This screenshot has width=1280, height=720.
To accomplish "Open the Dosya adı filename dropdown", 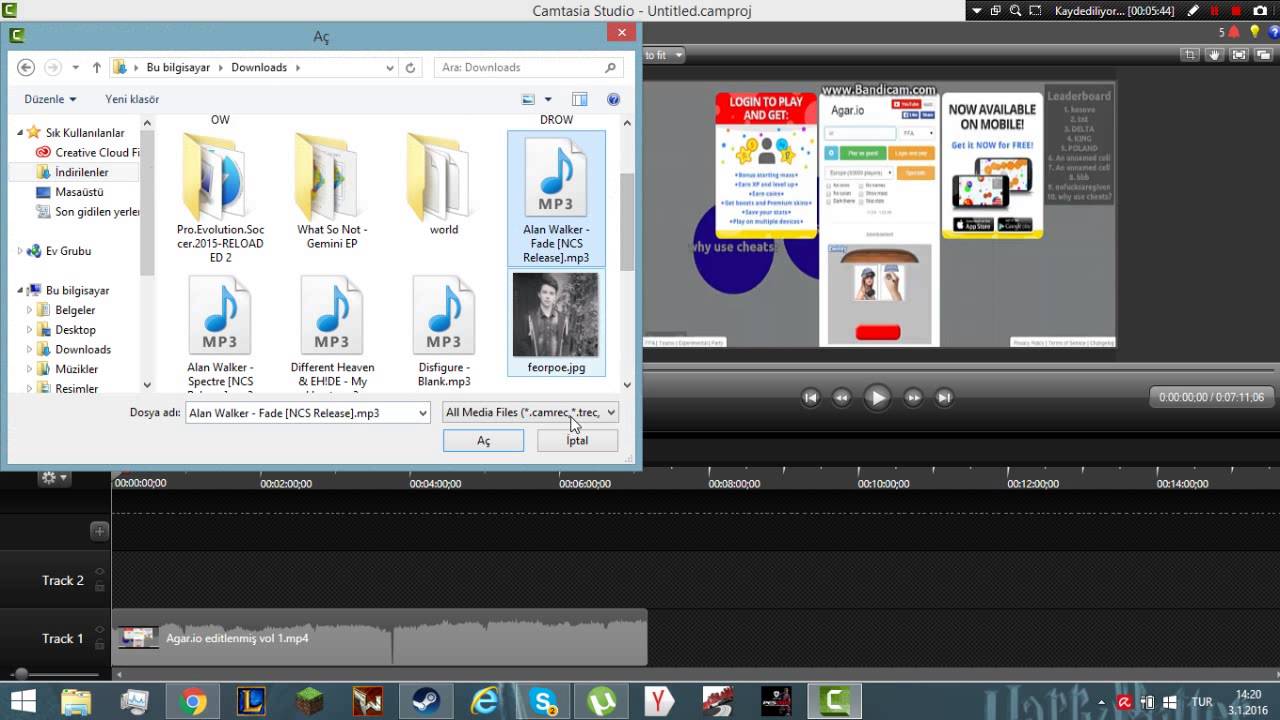I will pyautogui.click(x=422, y=412).
